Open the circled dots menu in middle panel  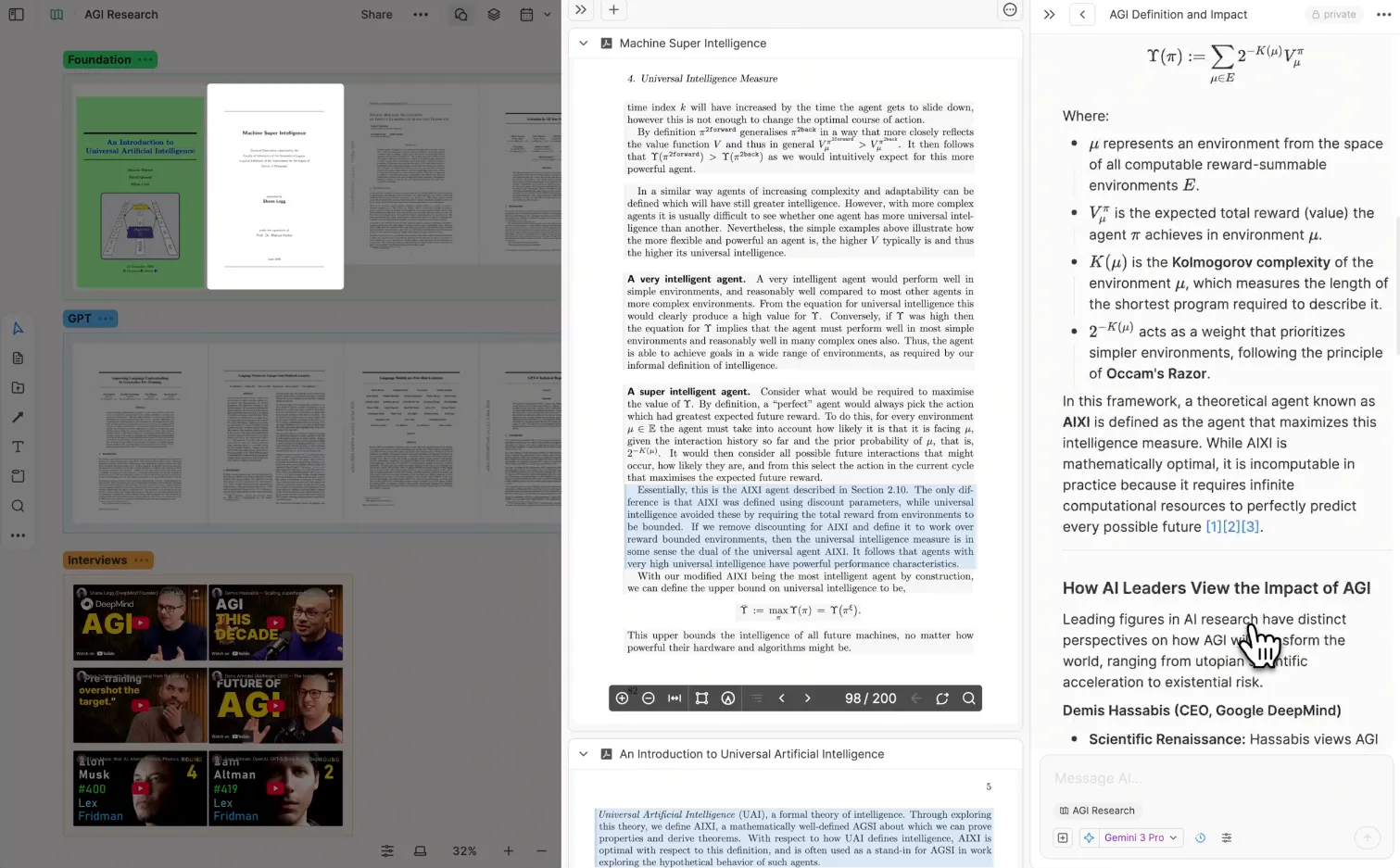[1010, 10]
